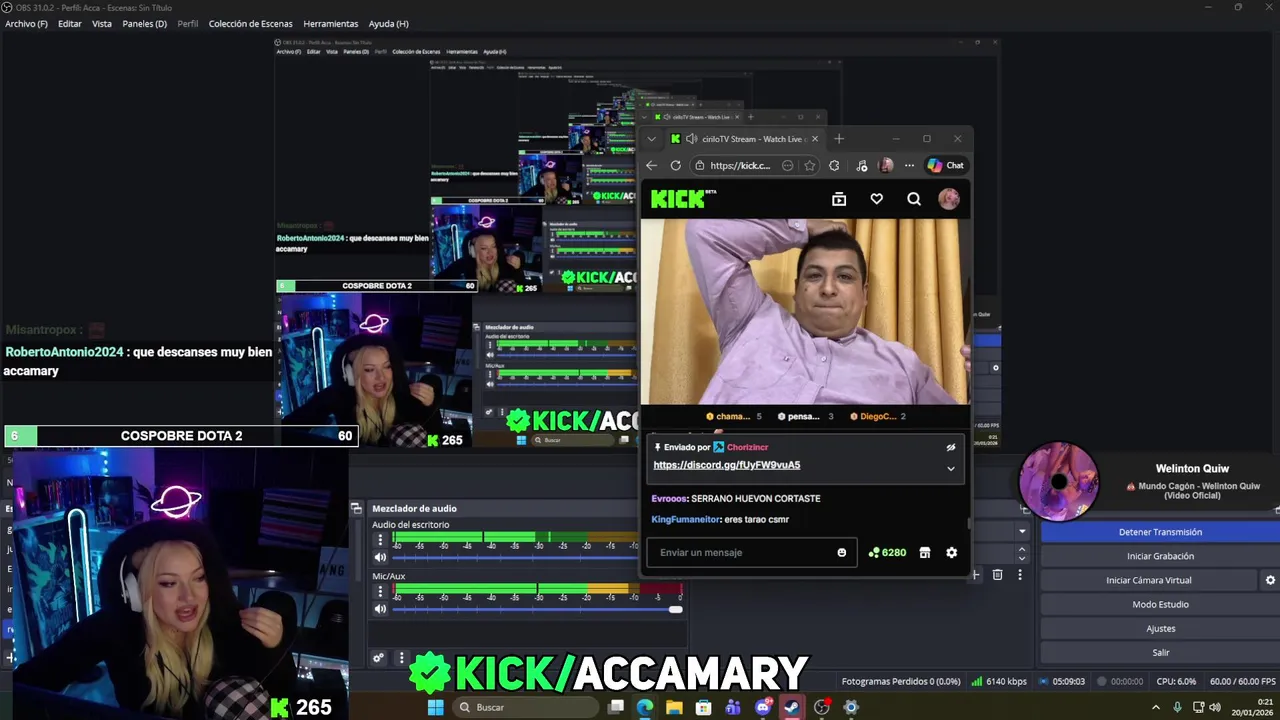Screen dimensions: 1280x720
Task: Open the Windows Start menu
Action: point(435,707)
